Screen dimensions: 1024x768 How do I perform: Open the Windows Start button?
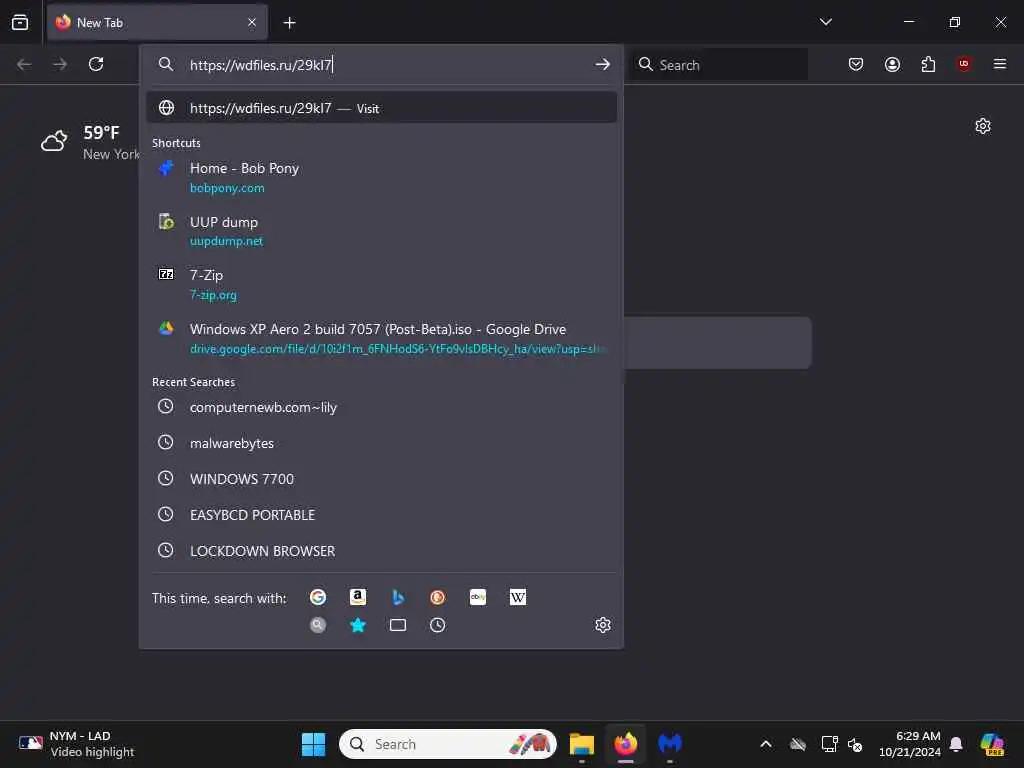click(x=313, y=744)
